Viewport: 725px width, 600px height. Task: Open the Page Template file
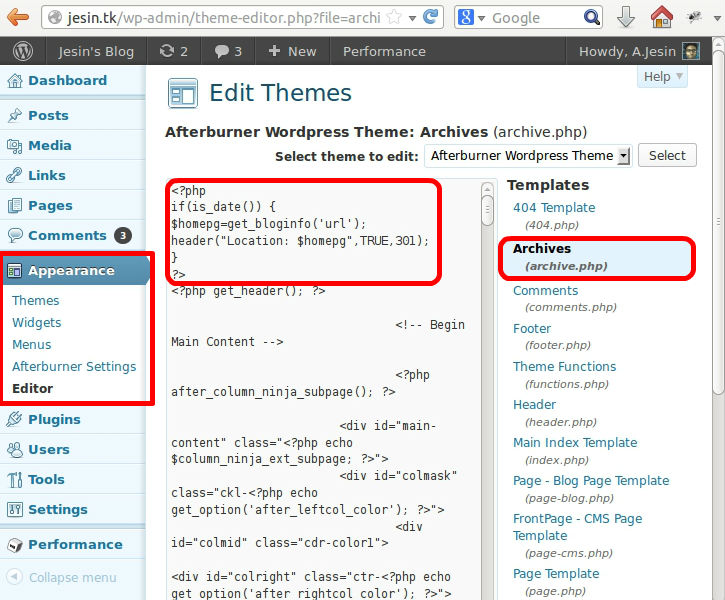[556, 574]
